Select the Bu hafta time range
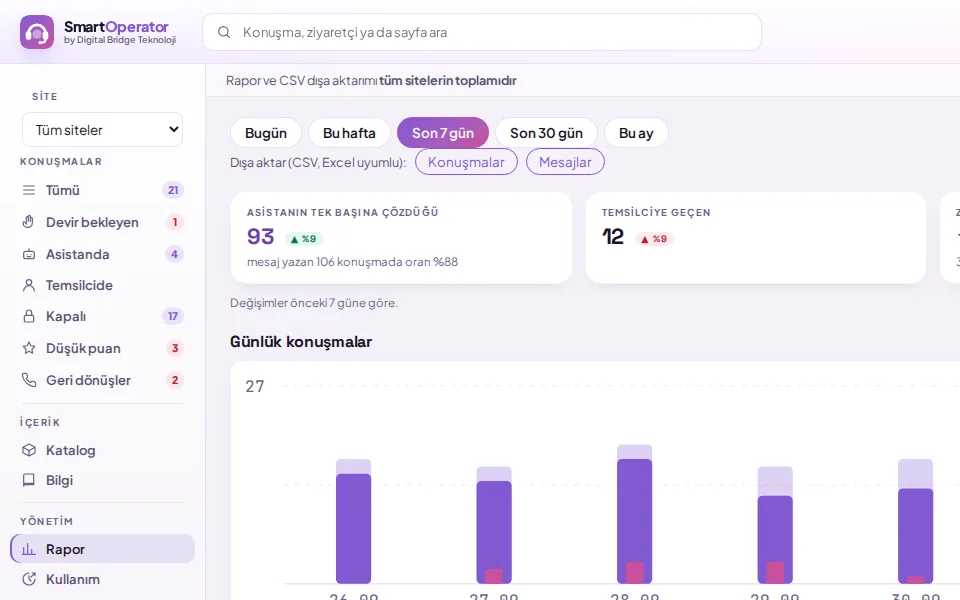Viewport: 960px width, 600px height. 349,133
